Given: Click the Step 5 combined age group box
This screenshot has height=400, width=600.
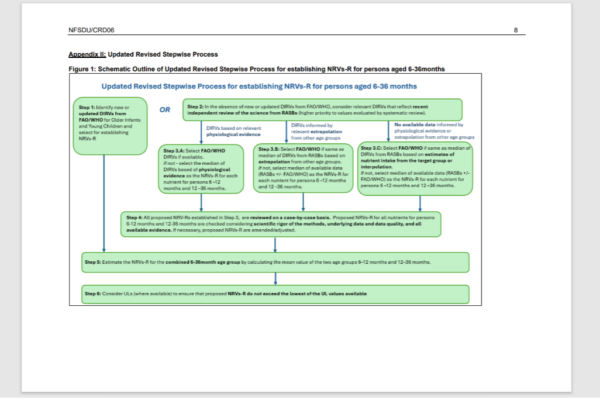Looking at the screenshot, I should (273, 260).
